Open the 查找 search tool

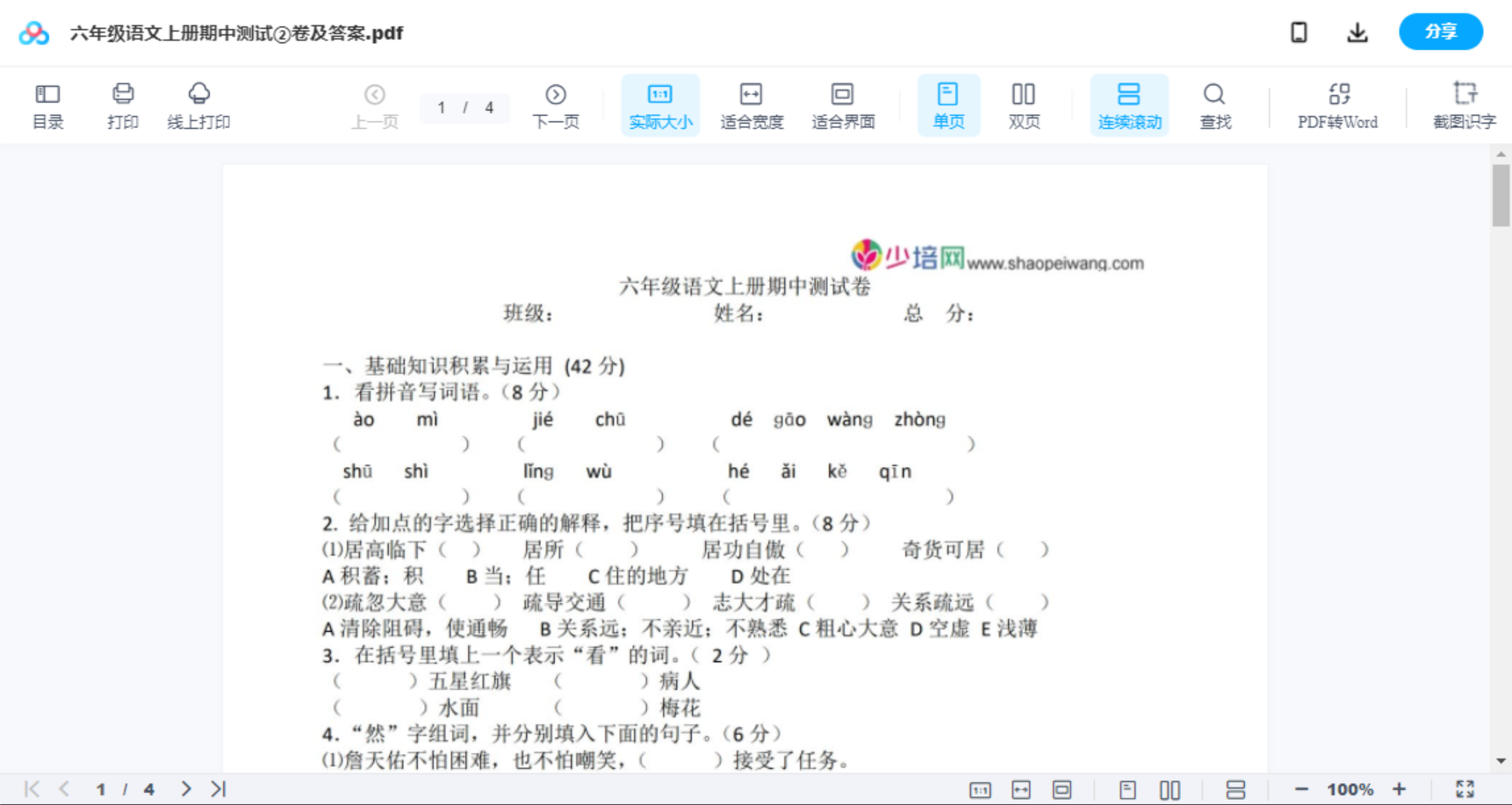pyautogui.click(x=1214, y=104)
